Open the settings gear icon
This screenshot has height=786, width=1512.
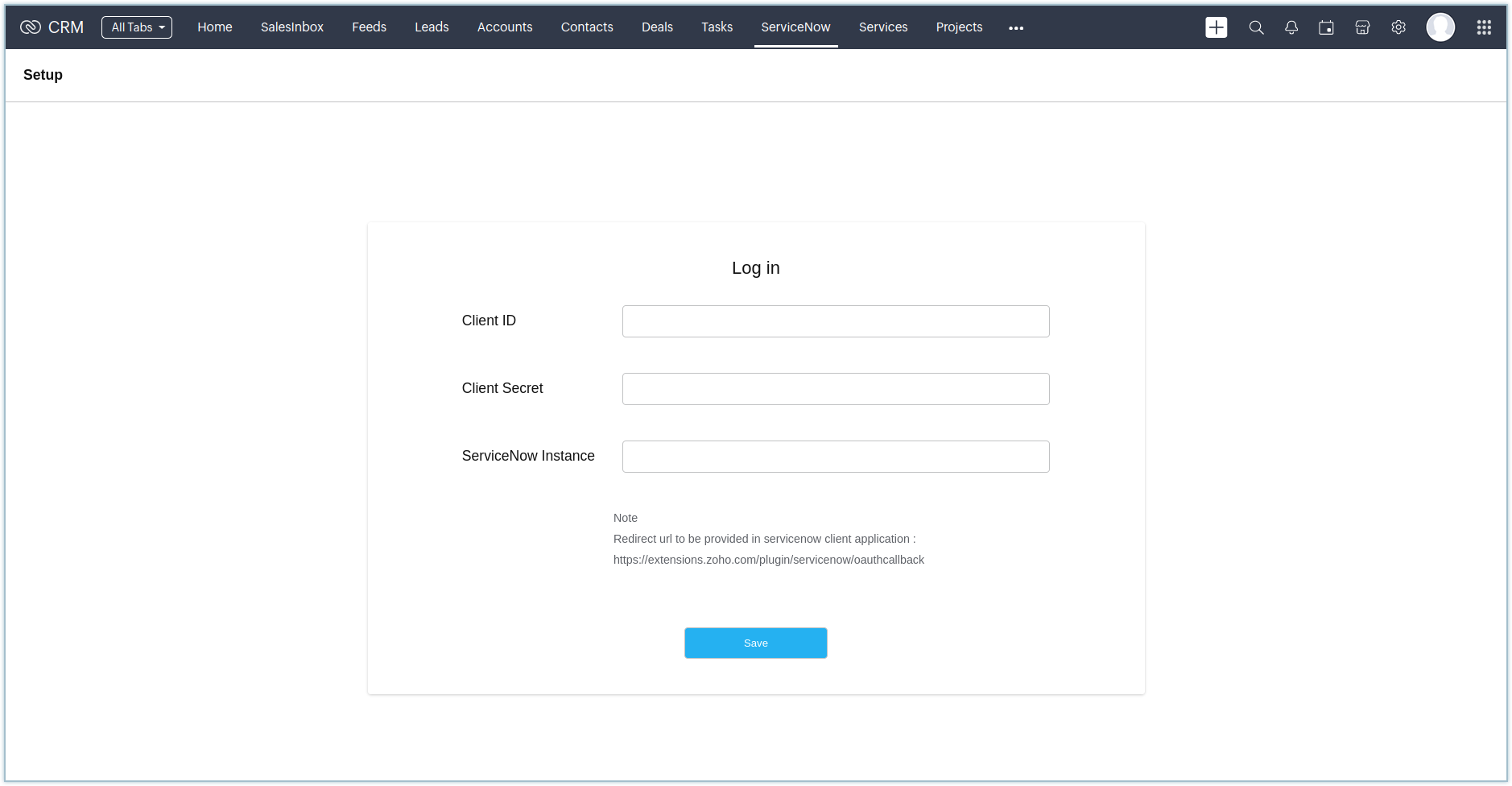(x=1398, y=27)
